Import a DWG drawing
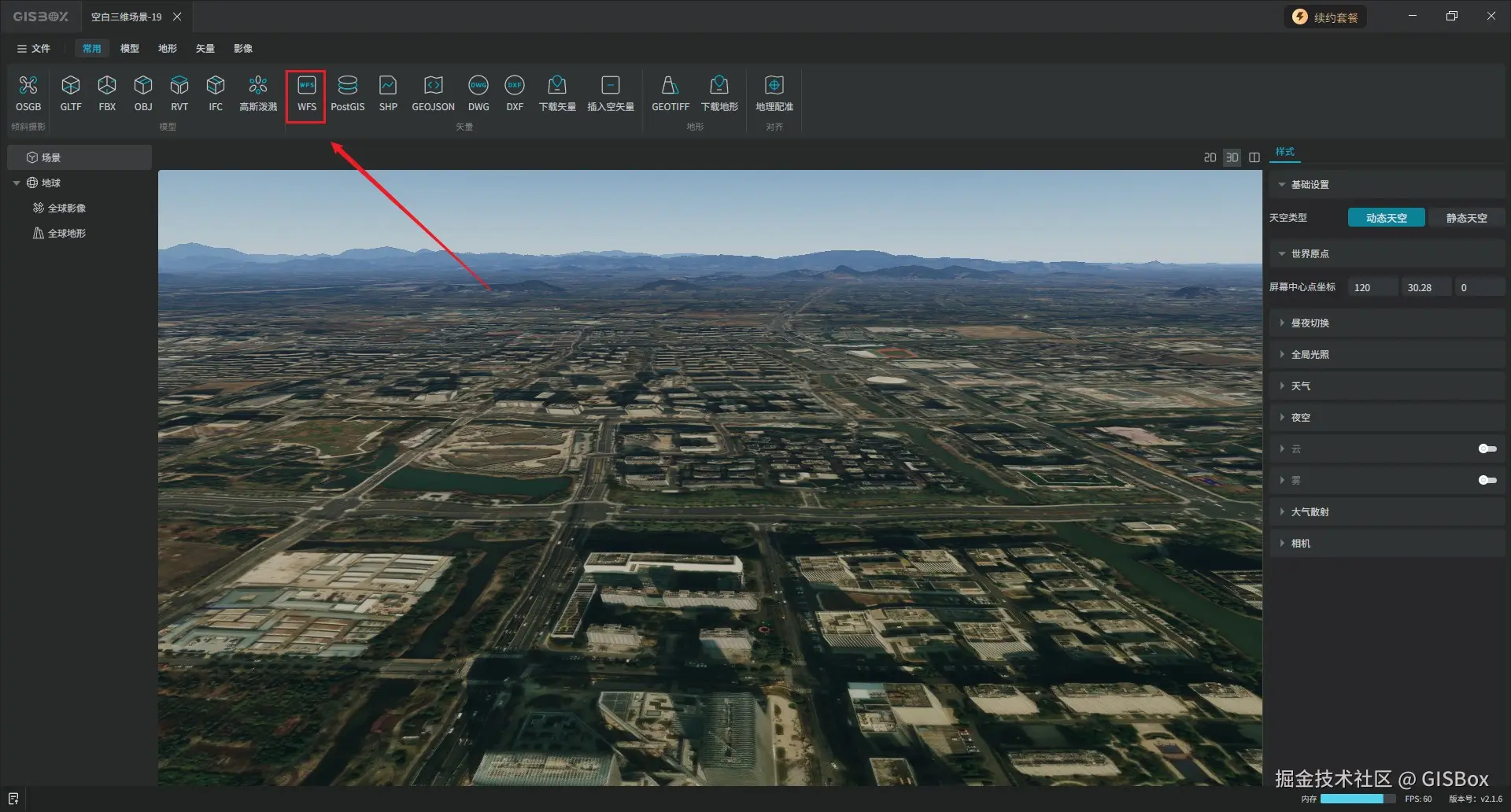The height and width of the screenshot is (812, 1511). click(478, 94)
